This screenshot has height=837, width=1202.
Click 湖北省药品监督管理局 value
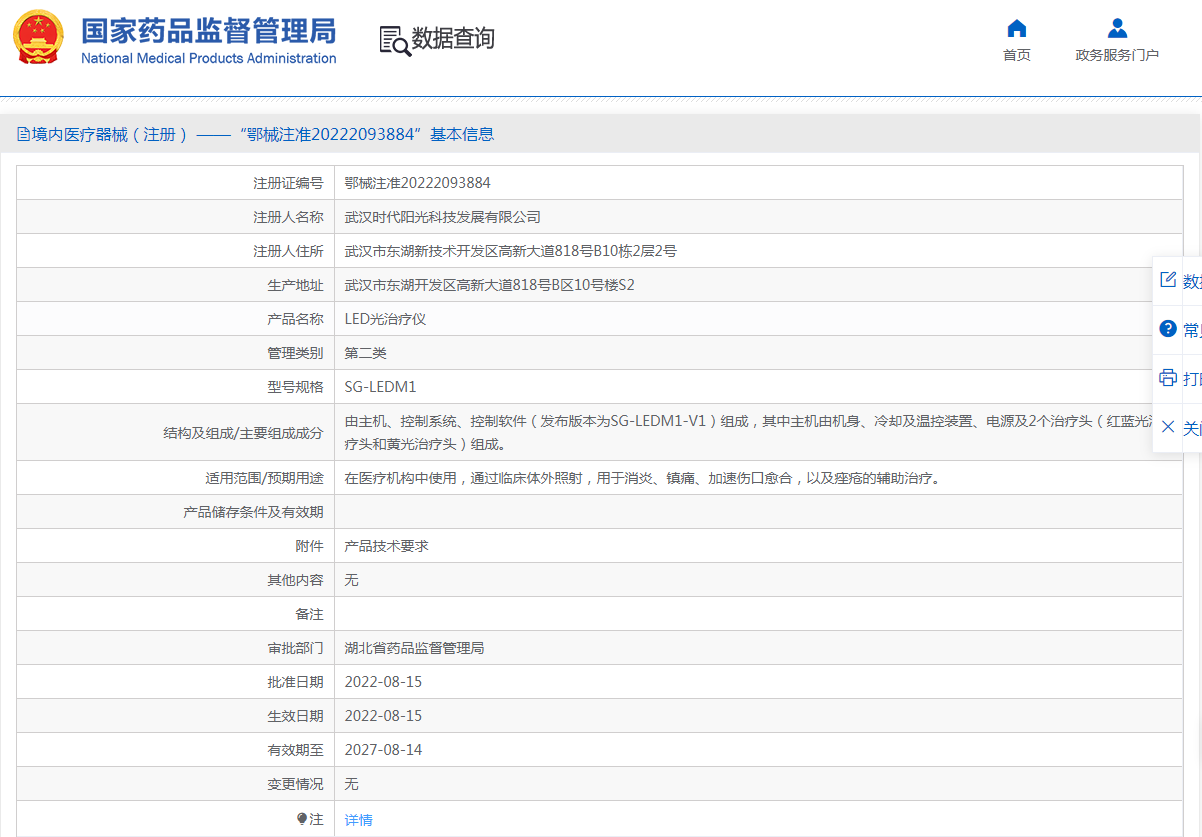[x=415, y=648]
